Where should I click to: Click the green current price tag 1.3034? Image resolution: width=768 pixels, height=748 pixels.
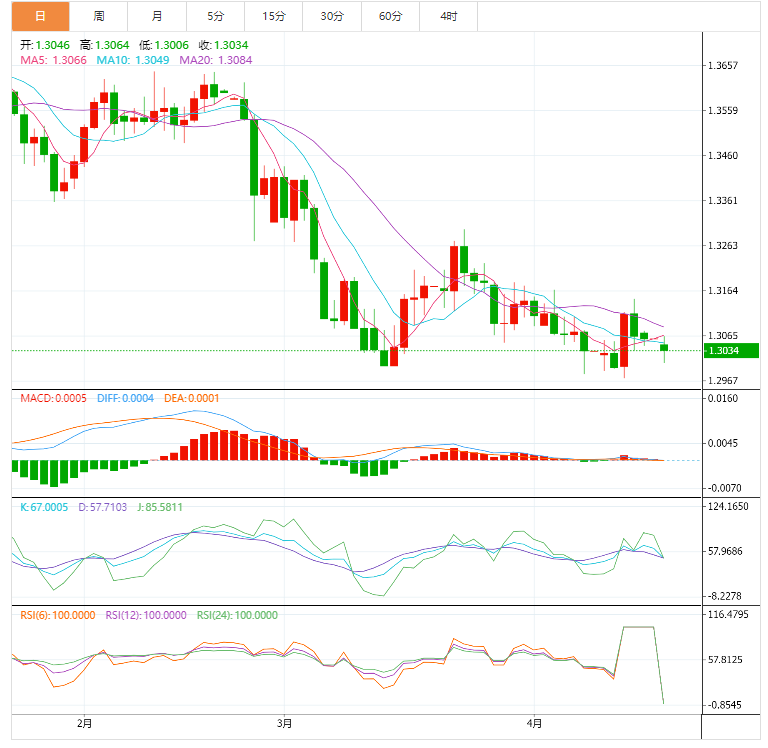coord(731,351)
